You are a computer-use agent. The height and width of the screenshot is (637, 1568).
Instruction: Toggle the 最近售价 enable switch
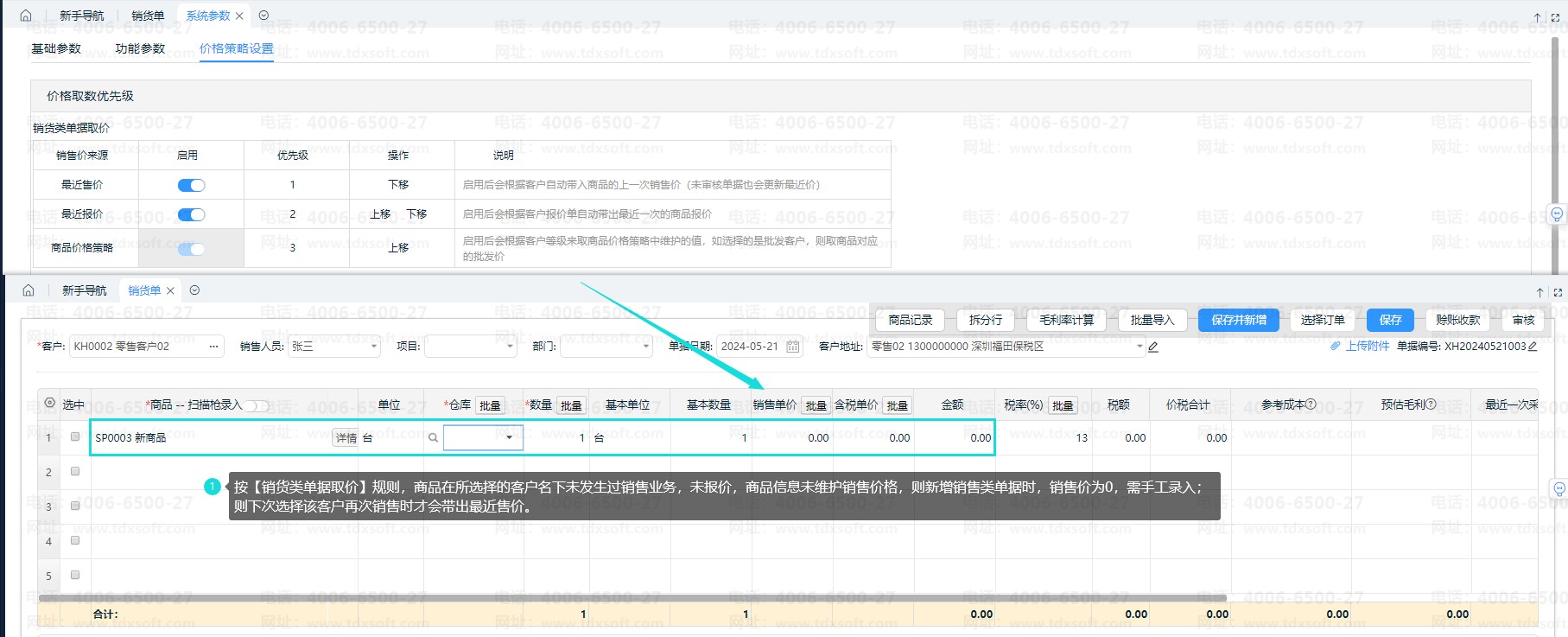click(191, 185)
